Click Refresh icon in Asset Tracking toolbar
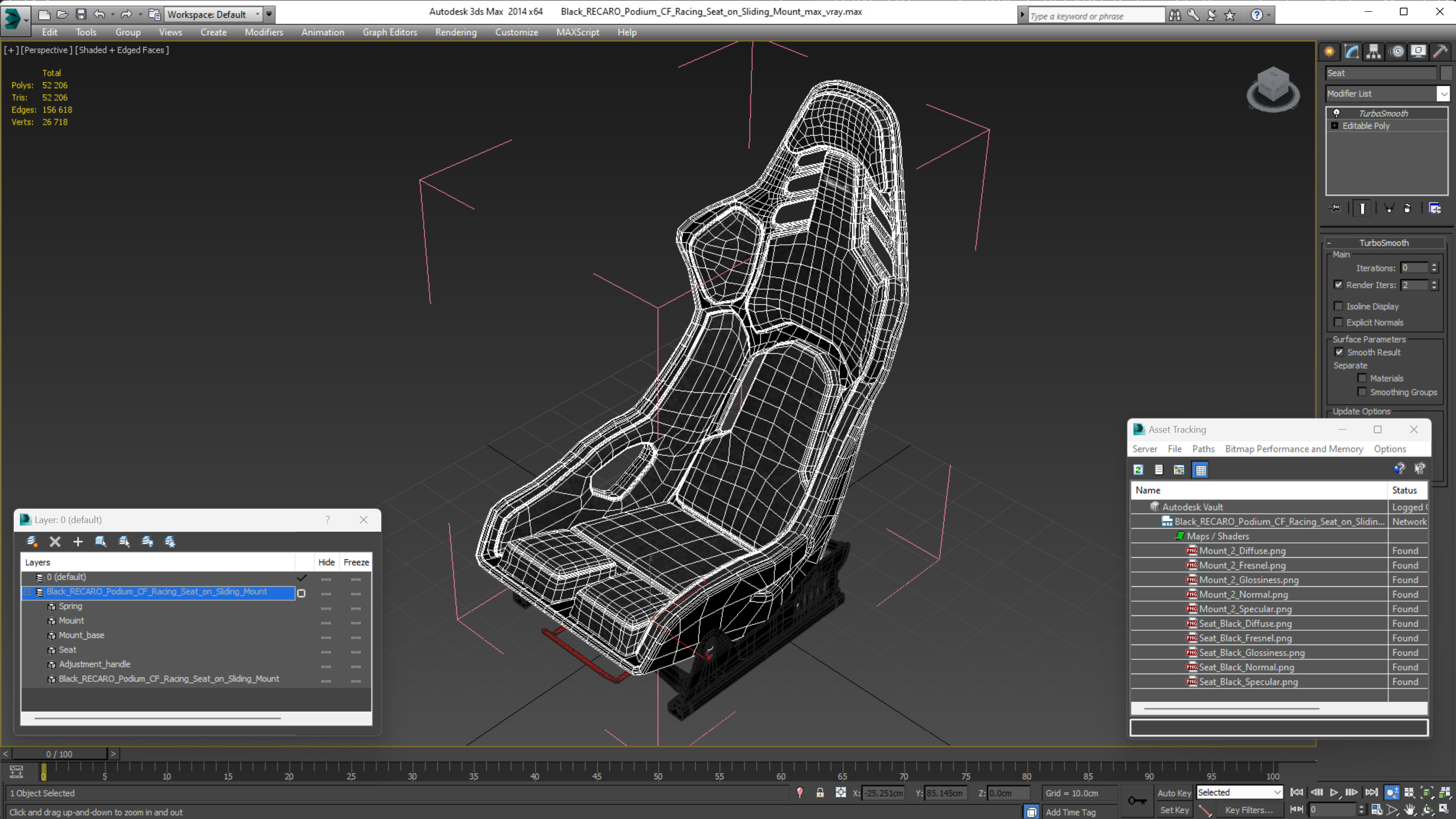This screenshot has height=819, width=1456. [1139, 469]
